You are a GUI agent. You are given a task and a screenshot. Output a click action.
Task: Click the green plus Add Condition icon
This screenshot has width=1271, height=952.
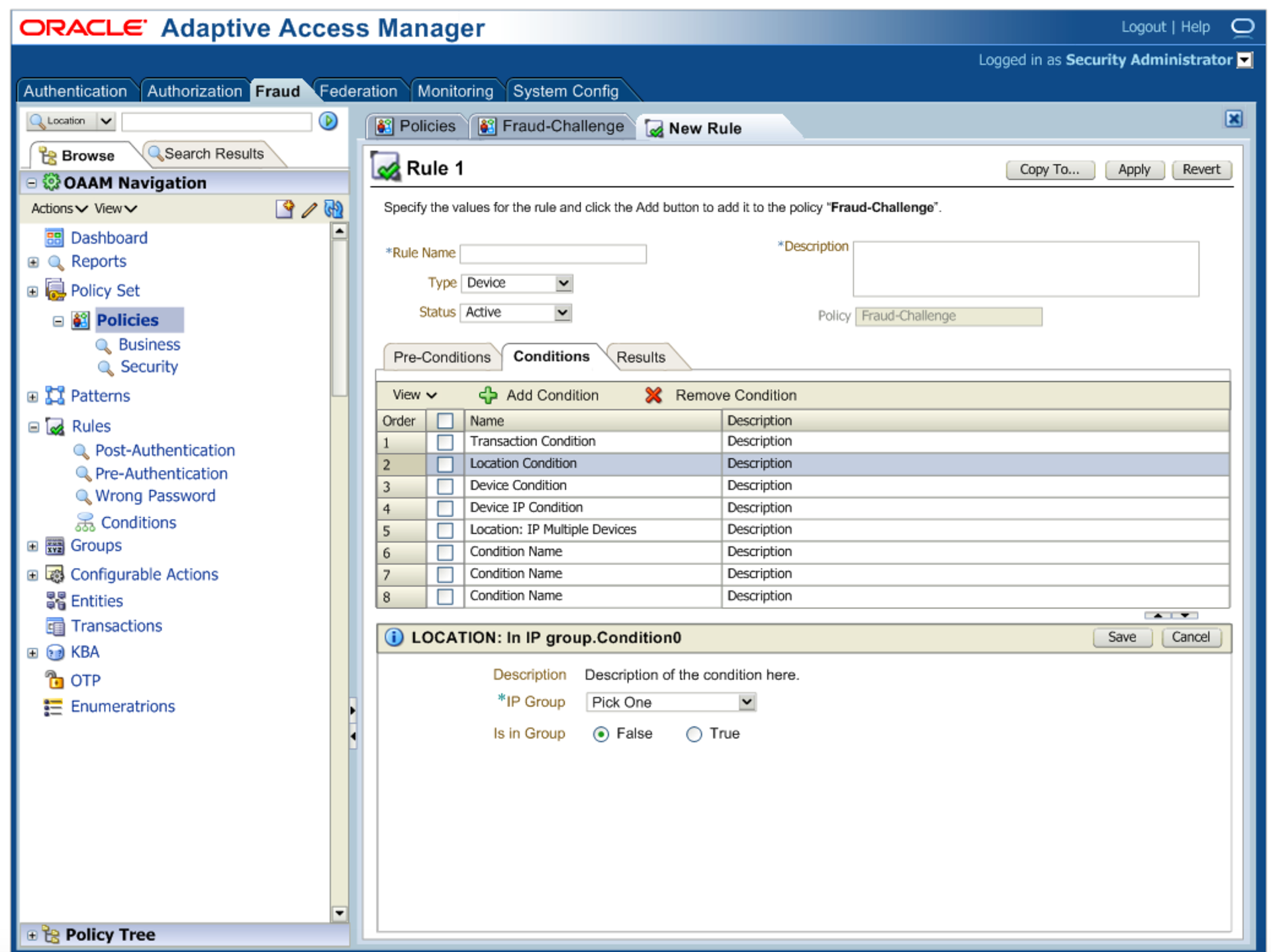(x=488, y=395)
